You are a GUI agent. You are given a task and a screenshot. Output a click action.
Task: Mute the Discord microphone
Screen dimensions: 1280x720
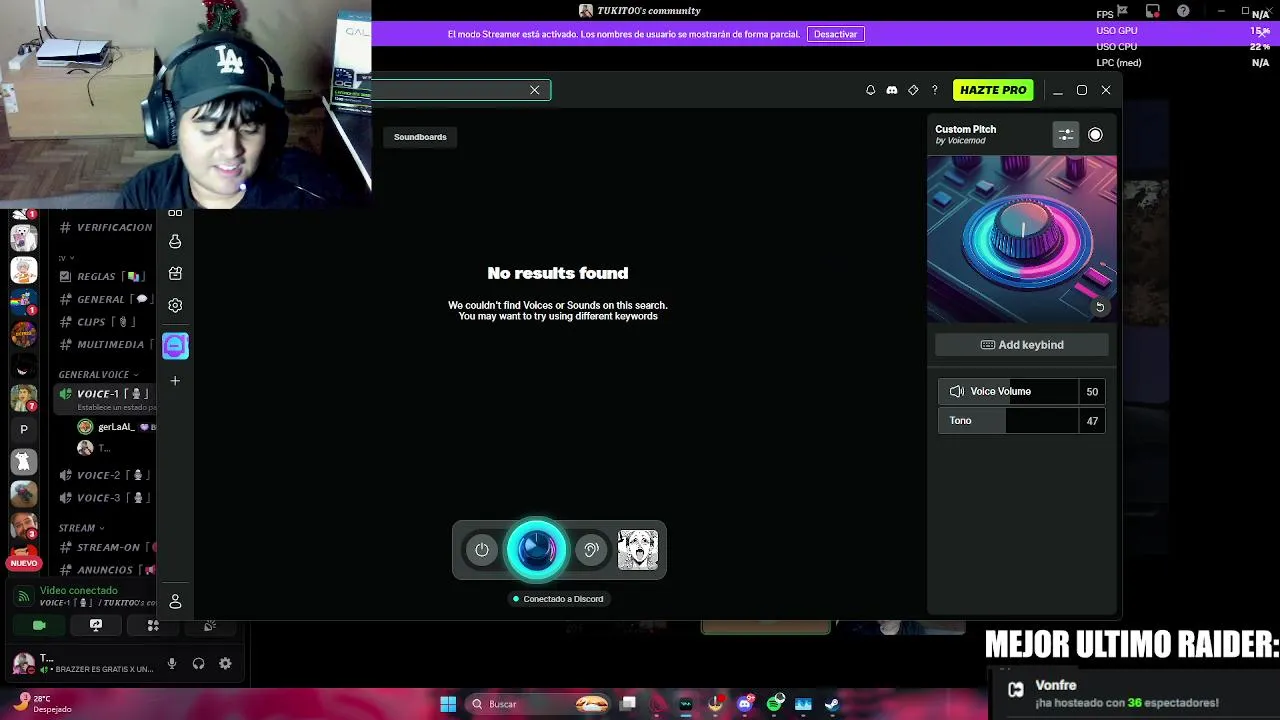click(172, 664)
